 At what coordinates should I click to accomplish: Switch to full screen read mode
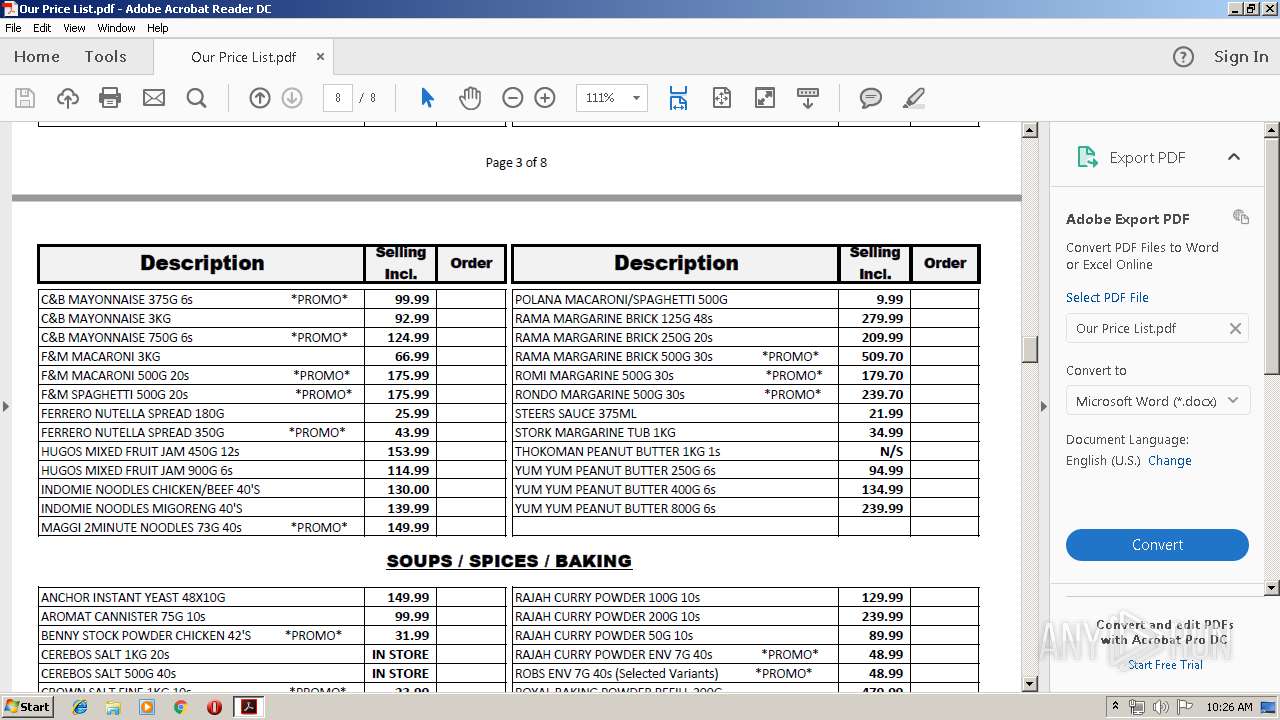point(765,98)
